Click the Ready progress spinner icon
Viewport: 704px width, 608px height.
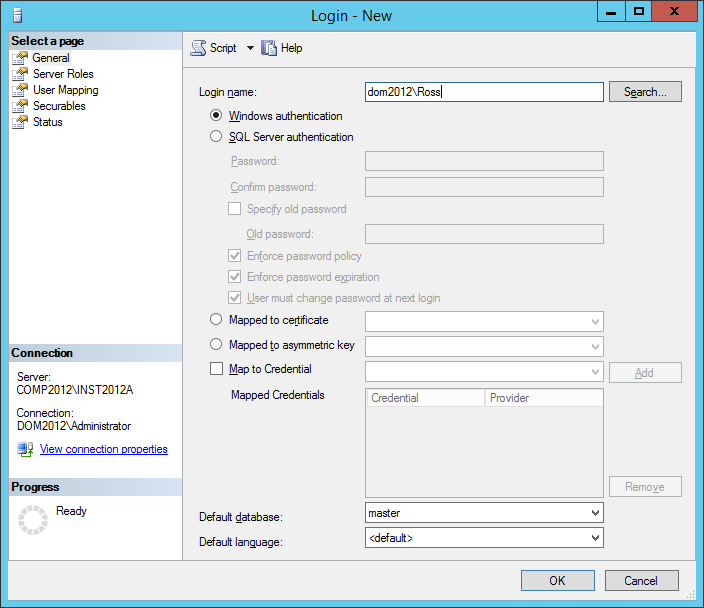(x=33, y=520)
